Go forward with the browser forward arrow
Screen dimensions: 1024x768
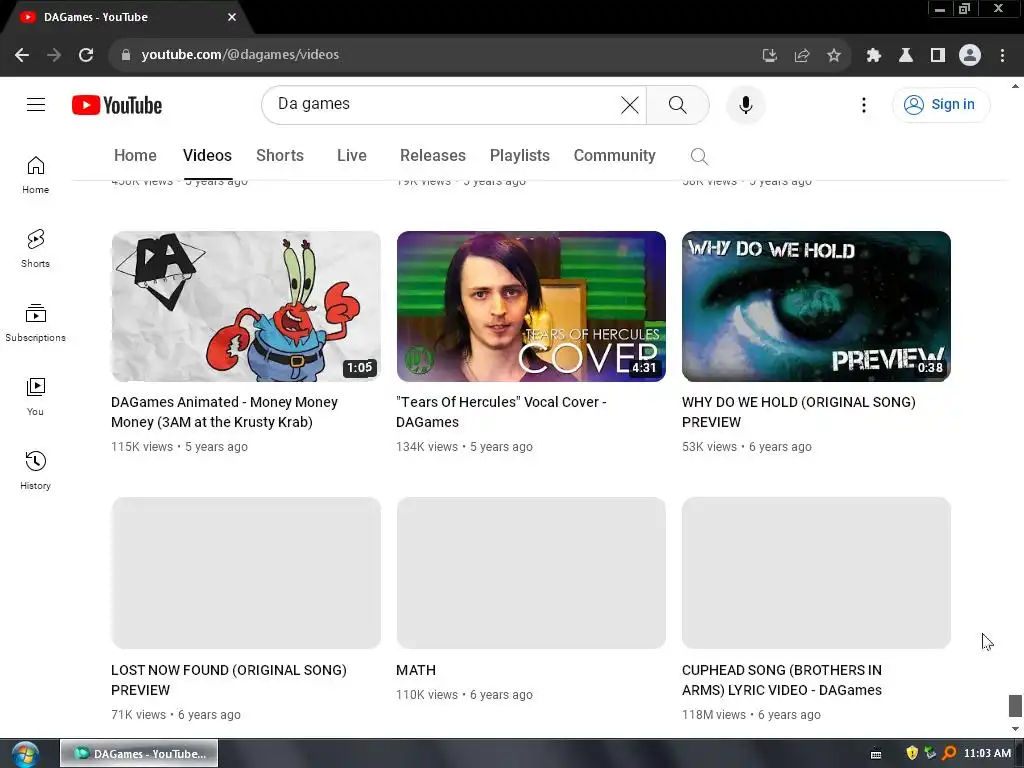pos(54,55)
